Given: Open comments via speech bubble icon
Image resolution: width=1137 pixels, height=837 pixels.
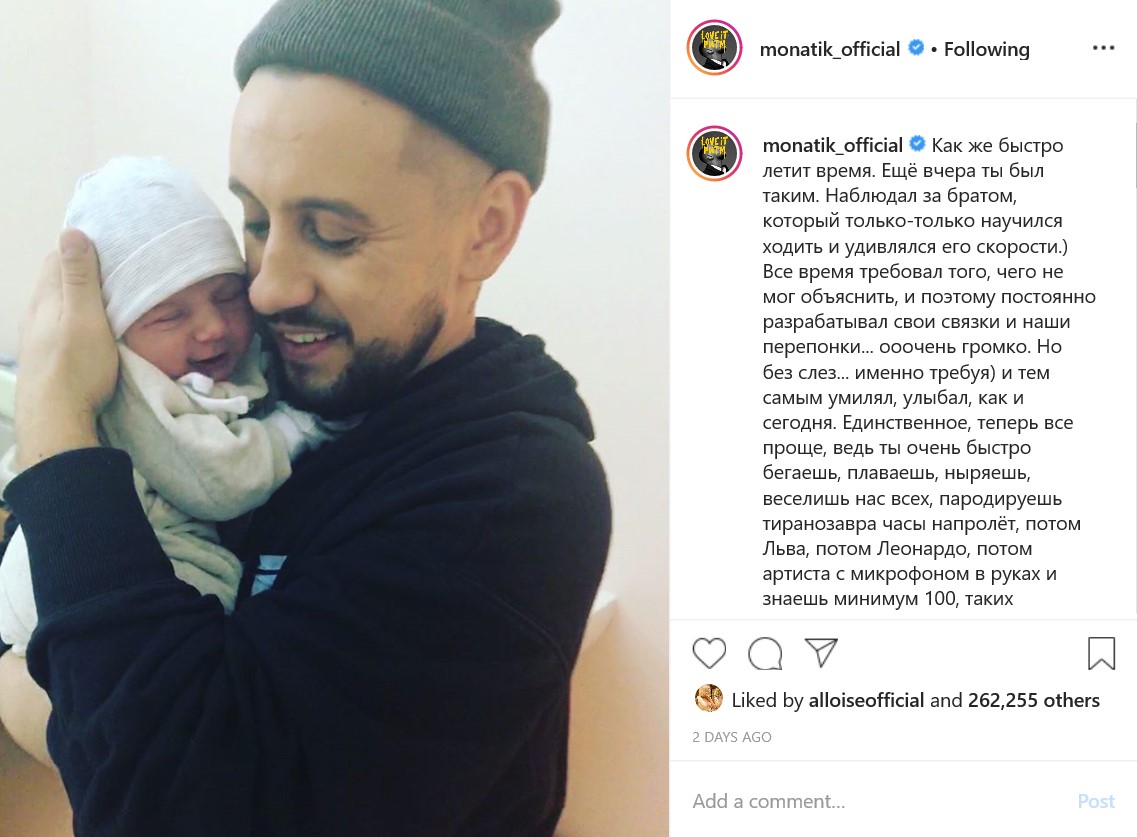Looking at the screenshot, I should pos(765,653).
